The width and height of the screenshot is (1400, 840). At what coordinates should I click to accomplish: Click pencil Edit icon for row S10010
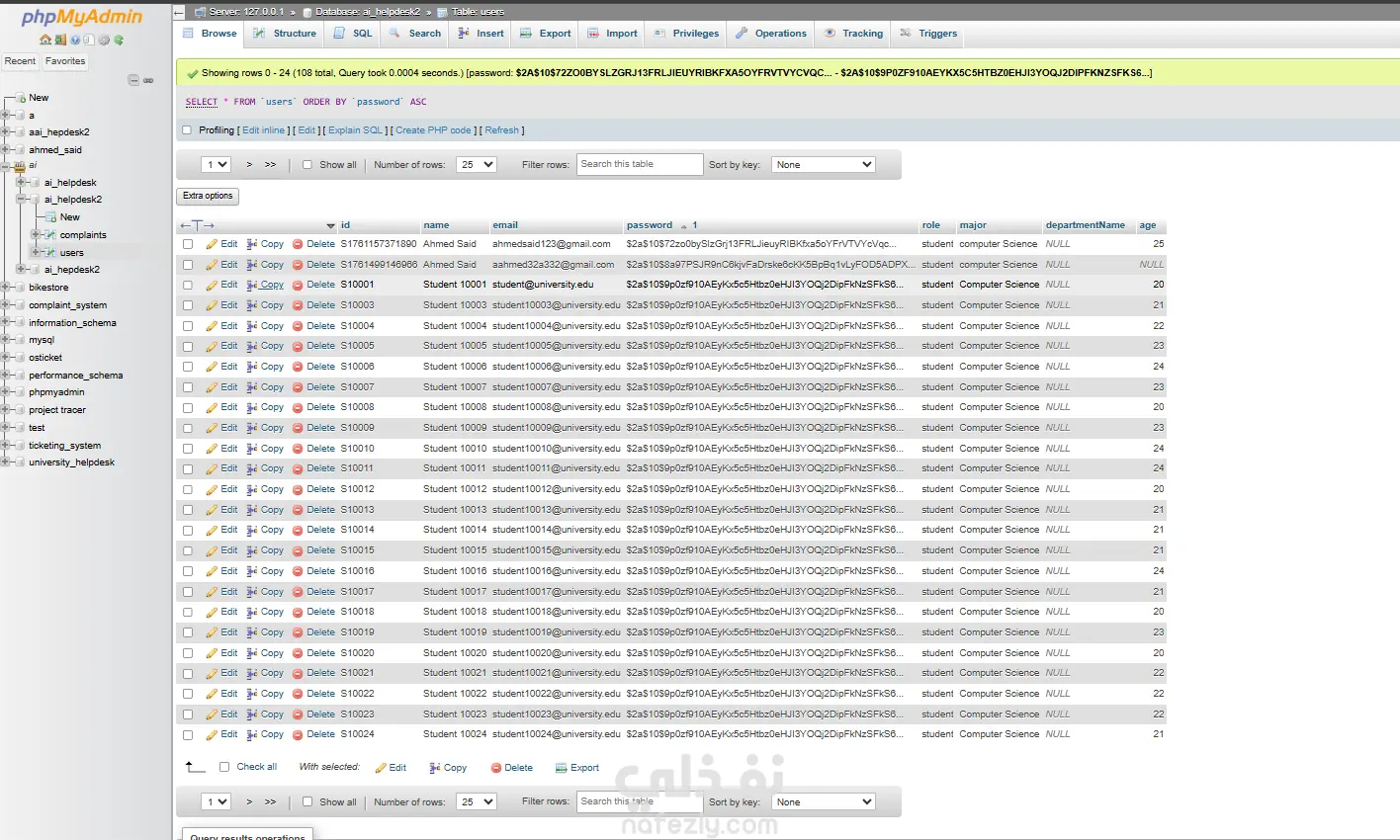coord(212,449)
